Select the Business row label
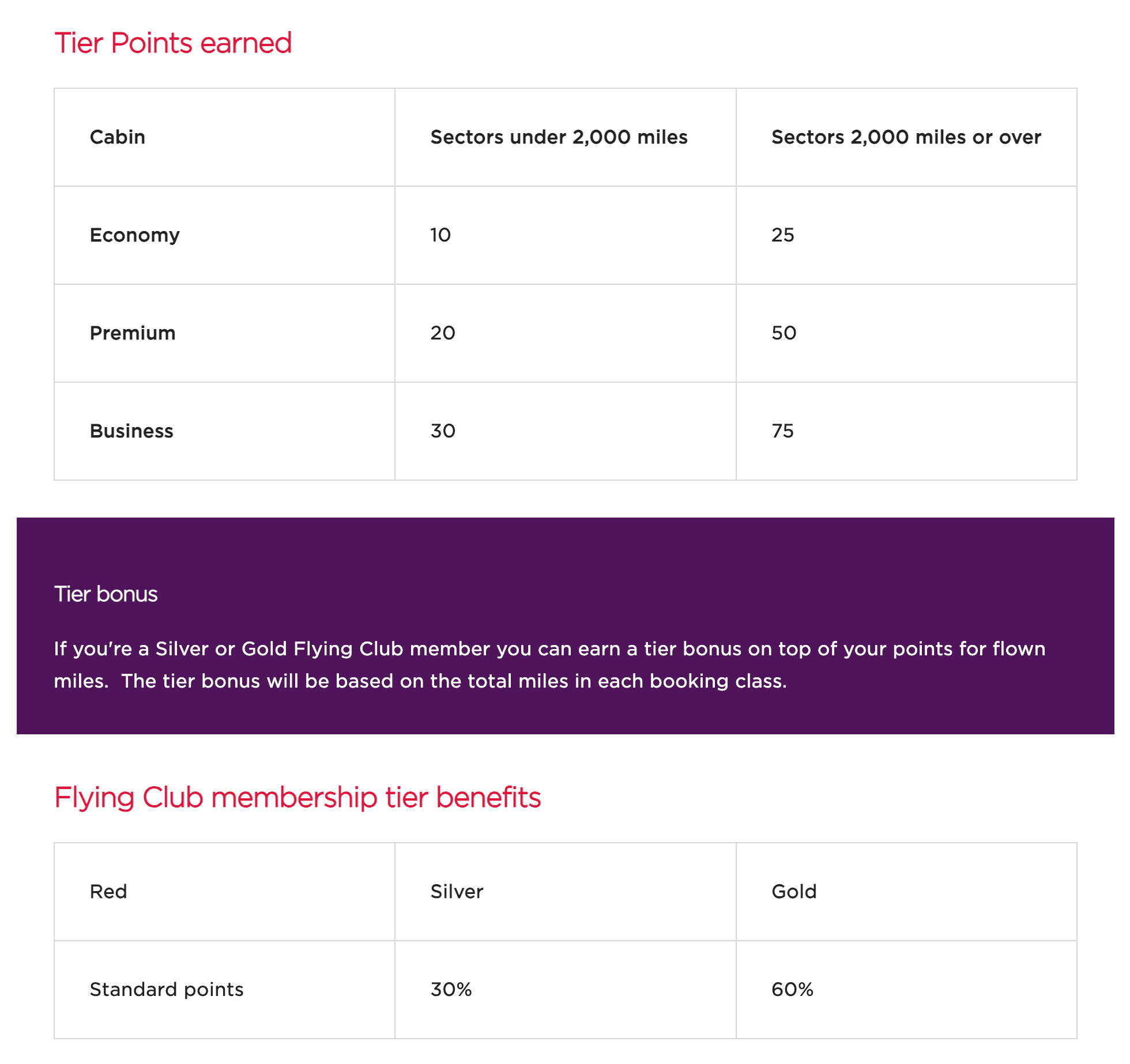Viewport: 1130px width, 1064px height. (131, 431)
